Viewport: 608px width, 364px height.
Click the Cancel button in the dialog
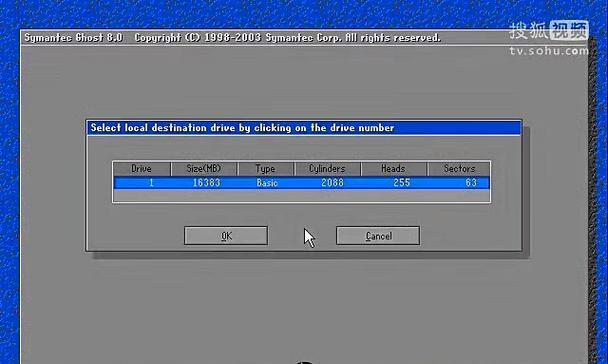click(x=378, y=236)
